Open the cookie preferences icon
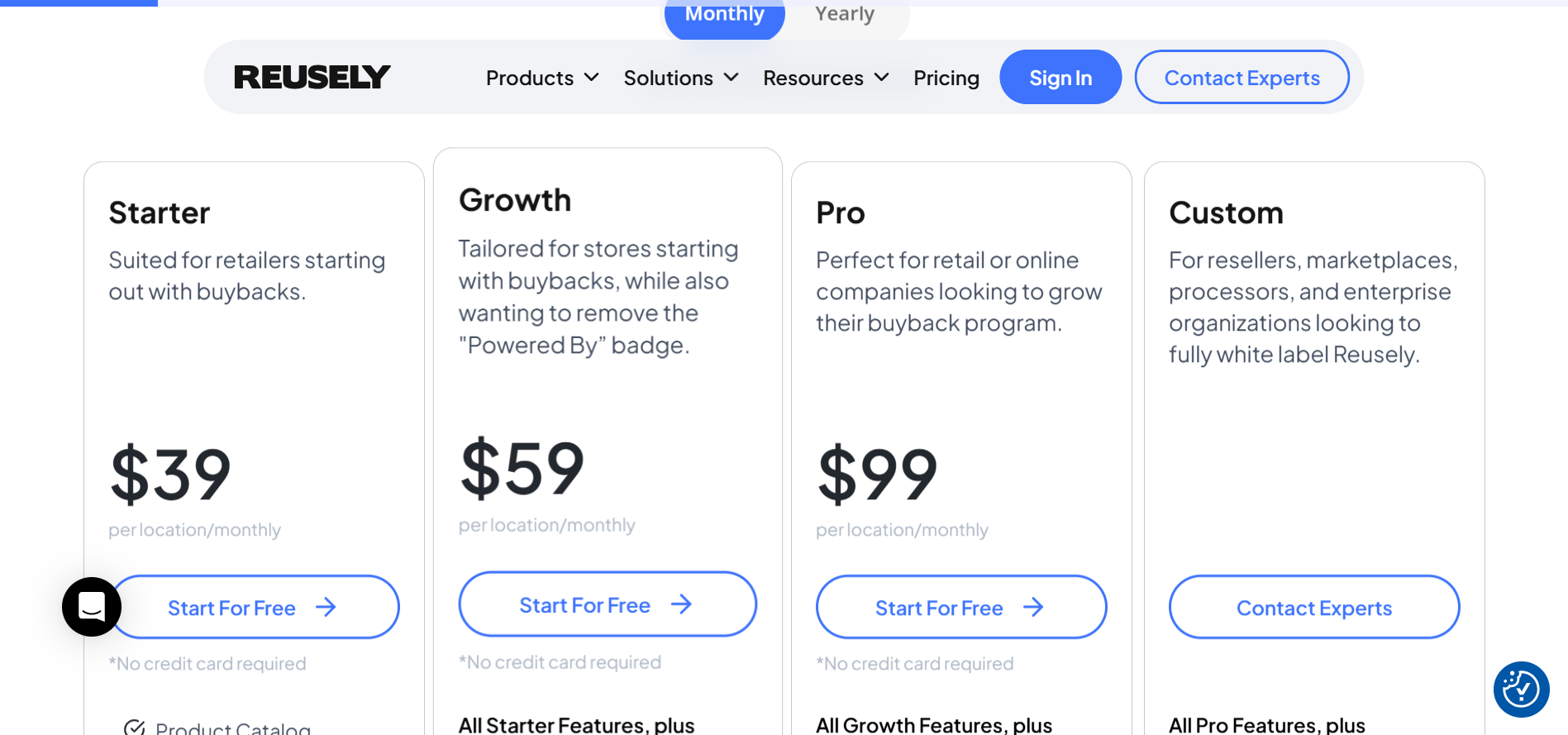Image resolution: width=1568 pixels, height=735 pixels. point(1521,689)
